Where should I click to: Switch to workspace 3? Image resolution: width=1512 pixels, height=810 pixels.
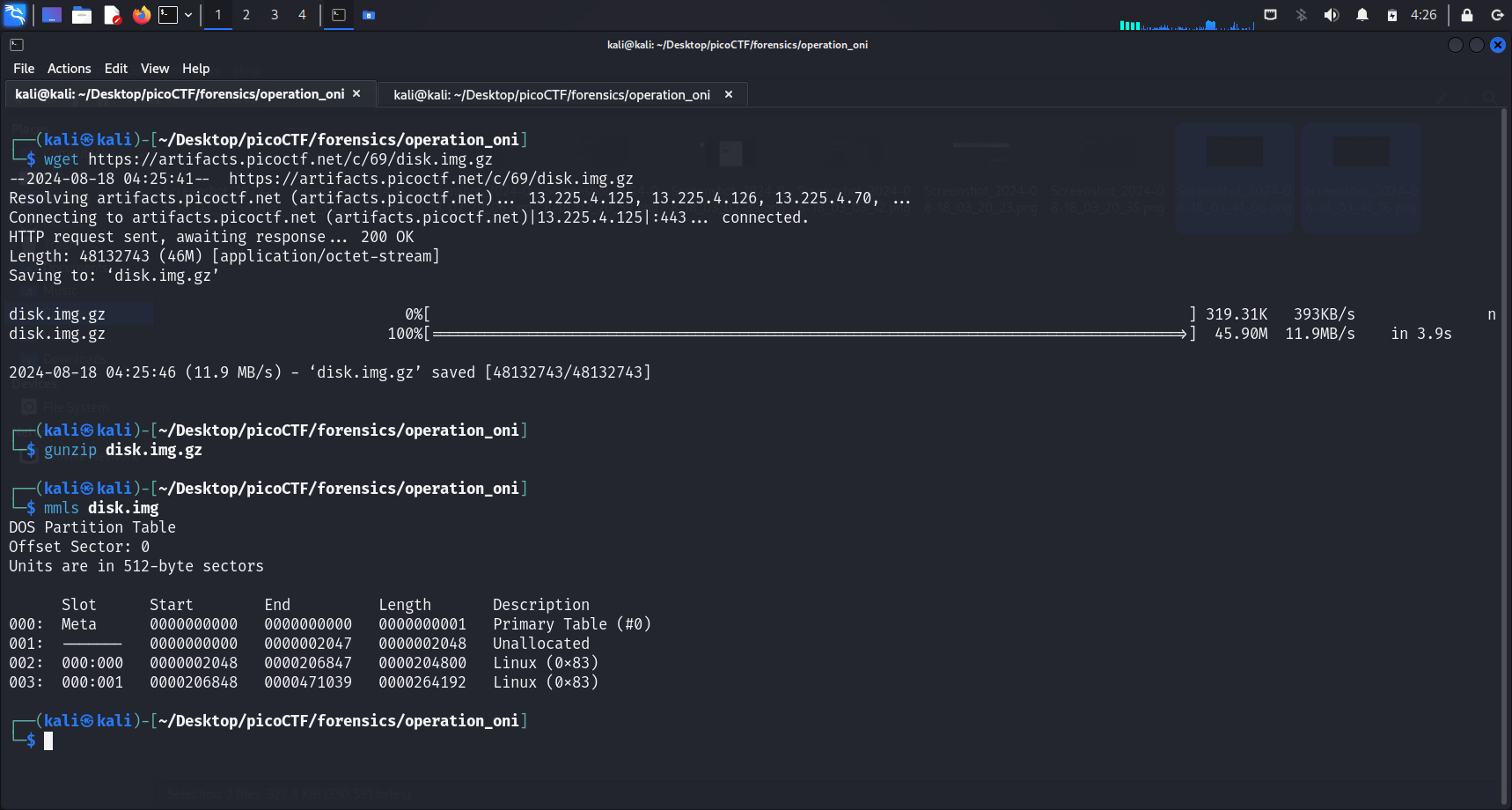coord(275,15)
